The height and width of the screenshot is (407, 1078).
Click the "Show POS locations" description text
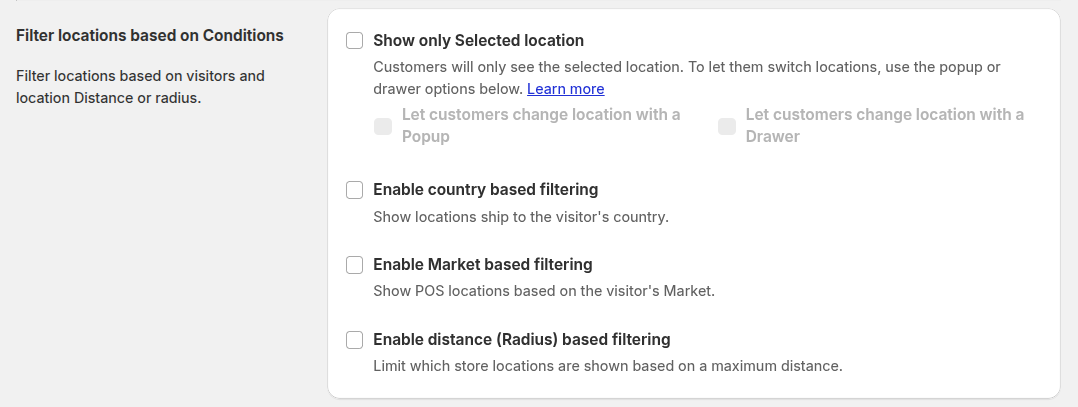(x=543, y=291)
